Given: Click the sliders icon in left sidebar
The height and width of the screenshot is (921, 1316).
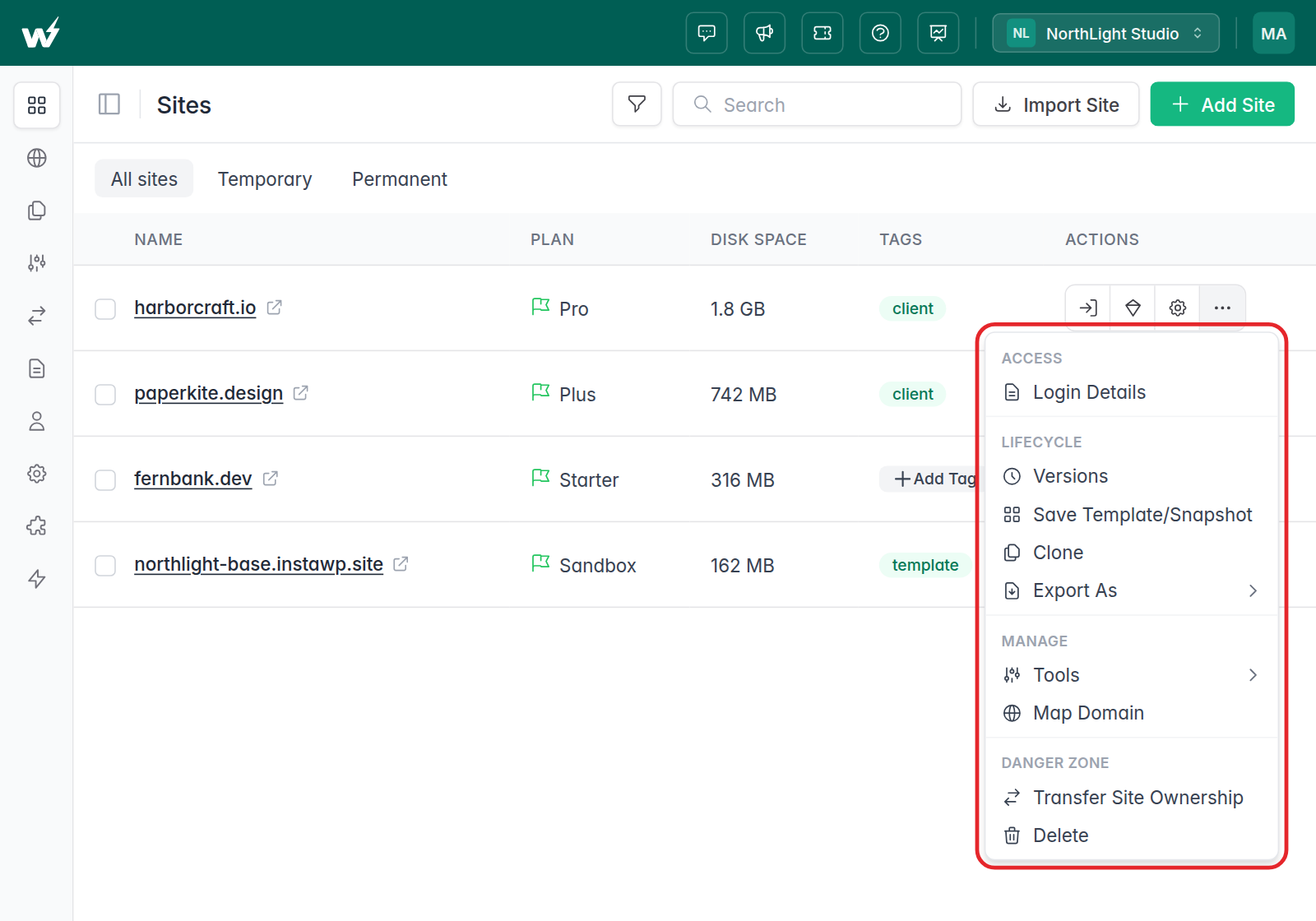Looking at the screenshot, I should click(37, 263).
